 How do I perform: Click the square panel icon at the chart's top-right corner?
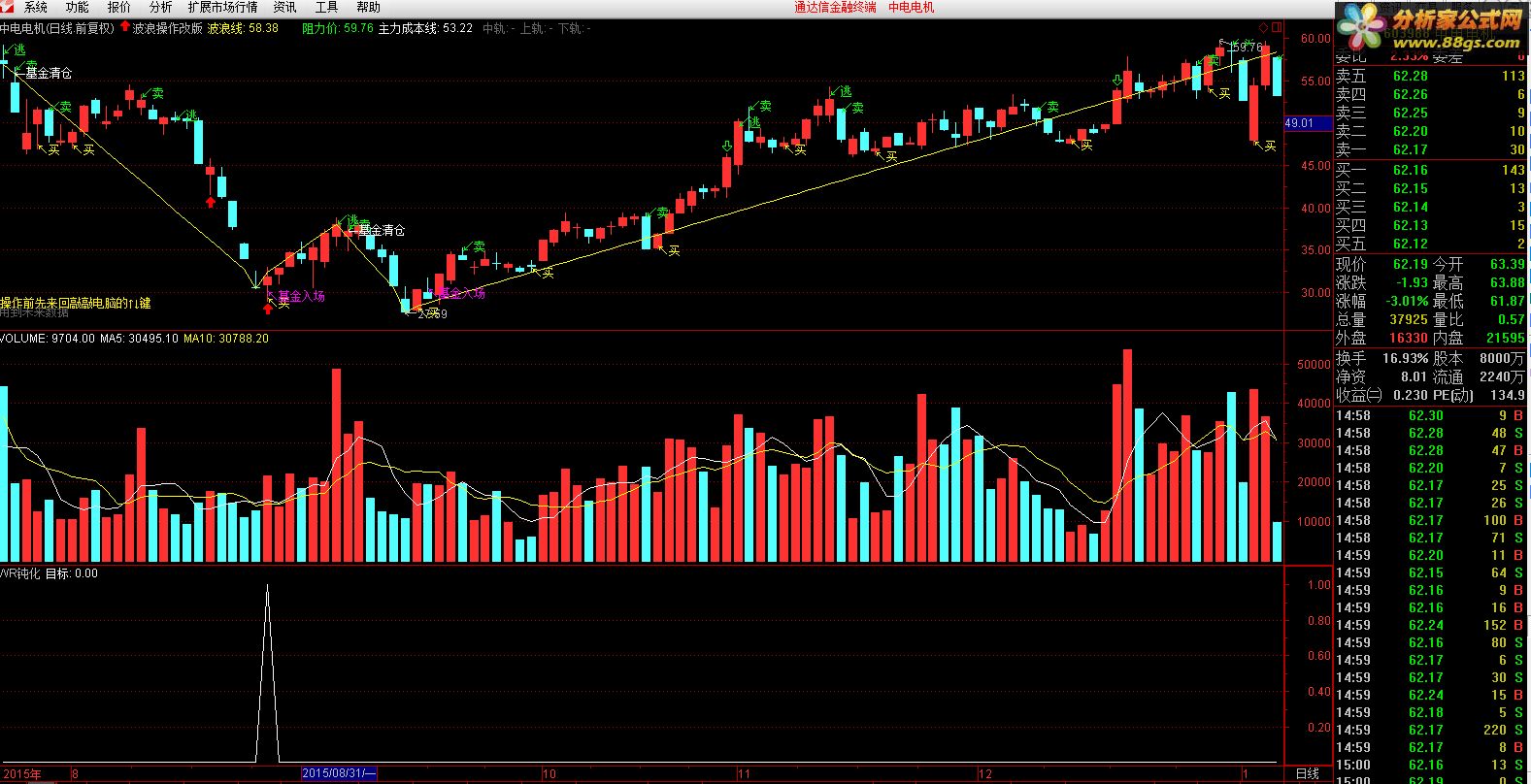(x=1275, y=26)
